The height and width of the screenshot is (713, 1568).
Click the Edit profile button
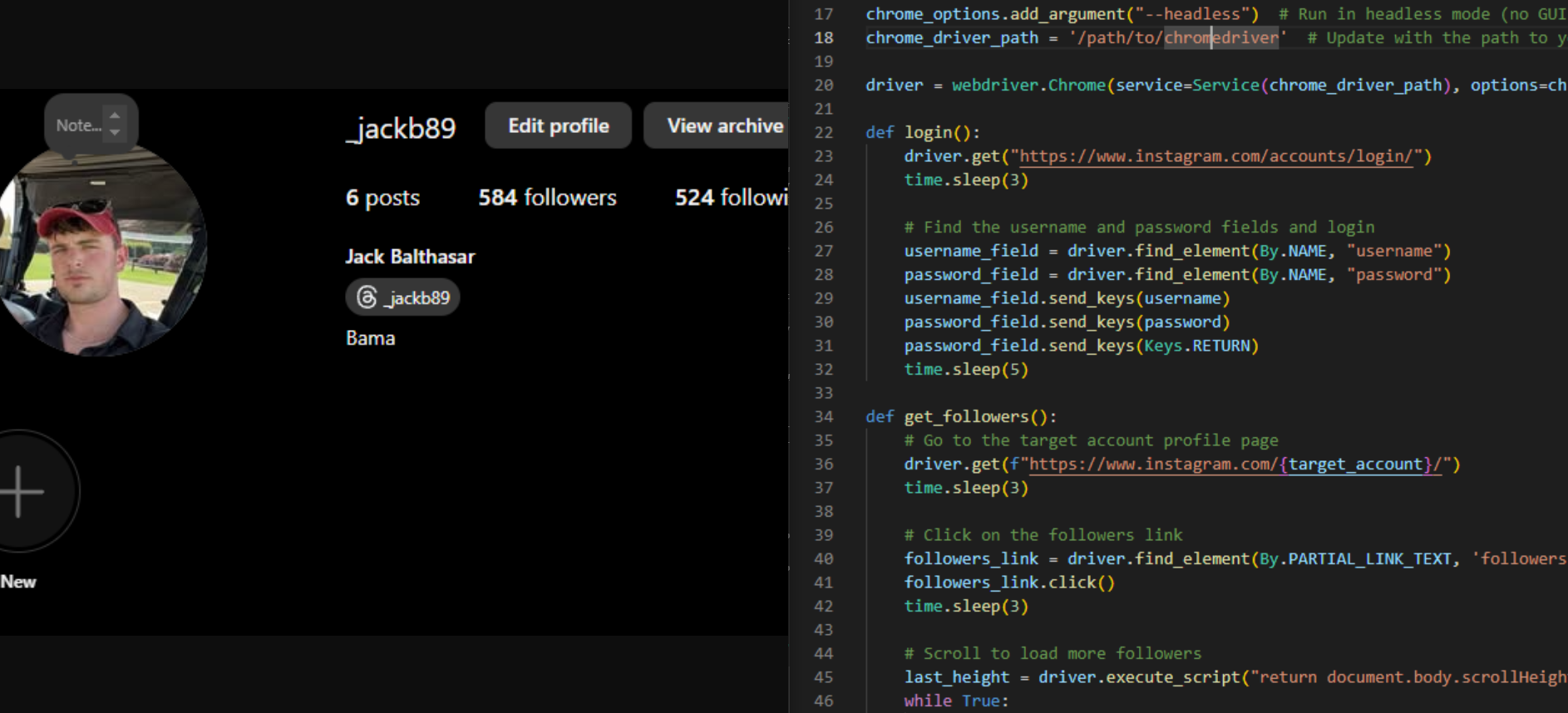click(x=558, y=125)
